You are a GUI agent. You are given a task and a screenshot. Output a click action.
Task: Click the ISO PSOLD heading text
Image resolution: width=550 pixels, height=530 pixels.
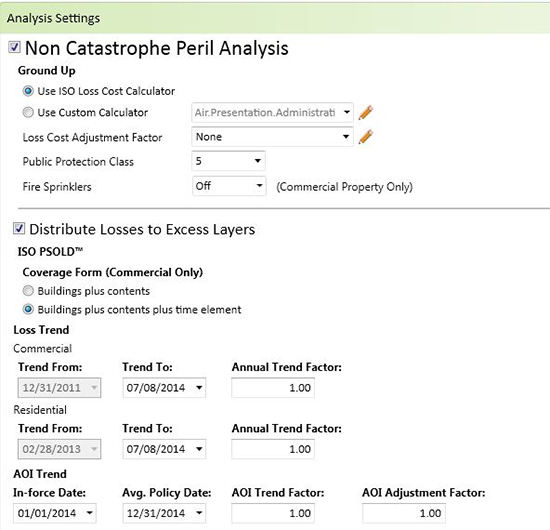click(50, 252)
